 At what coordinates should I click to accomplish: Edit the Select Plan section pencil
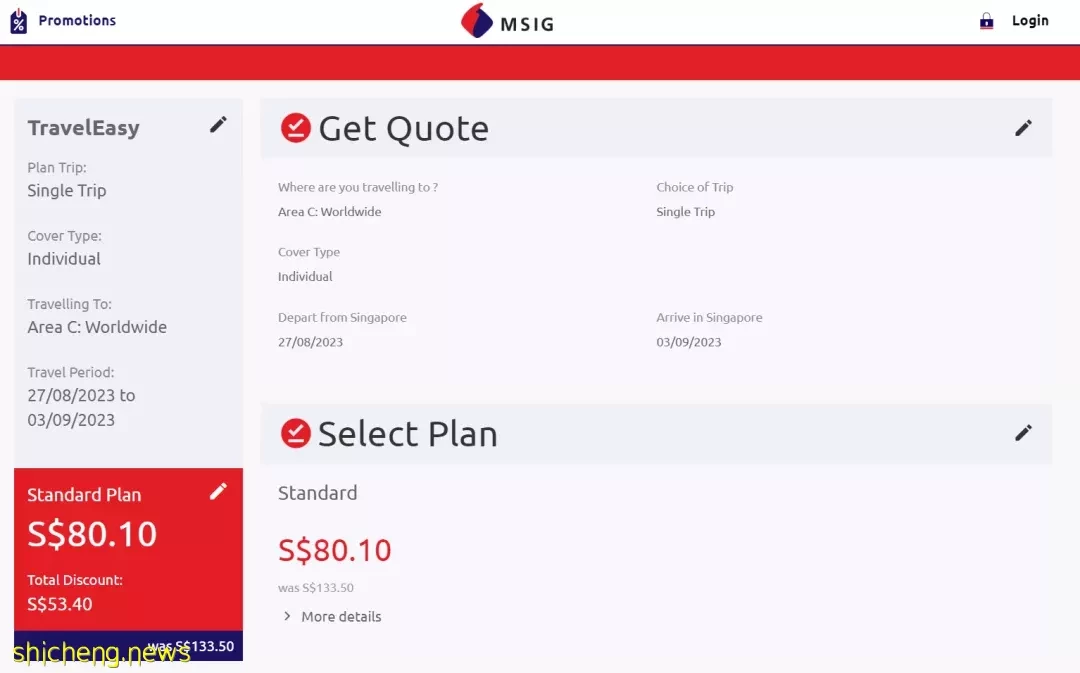(1024, 433)
